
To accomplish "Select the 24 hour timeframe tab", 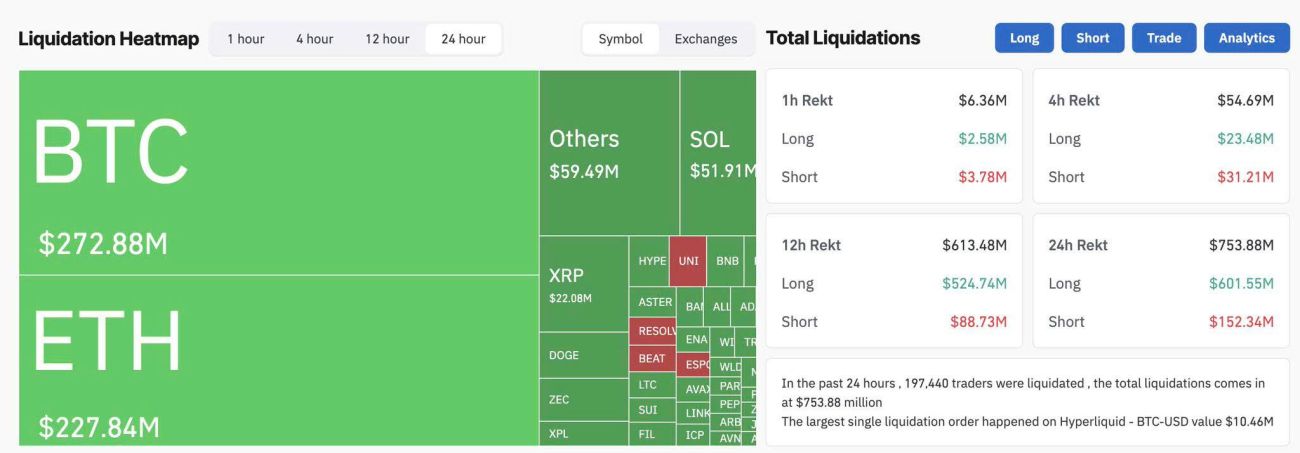I will (463, 39).
